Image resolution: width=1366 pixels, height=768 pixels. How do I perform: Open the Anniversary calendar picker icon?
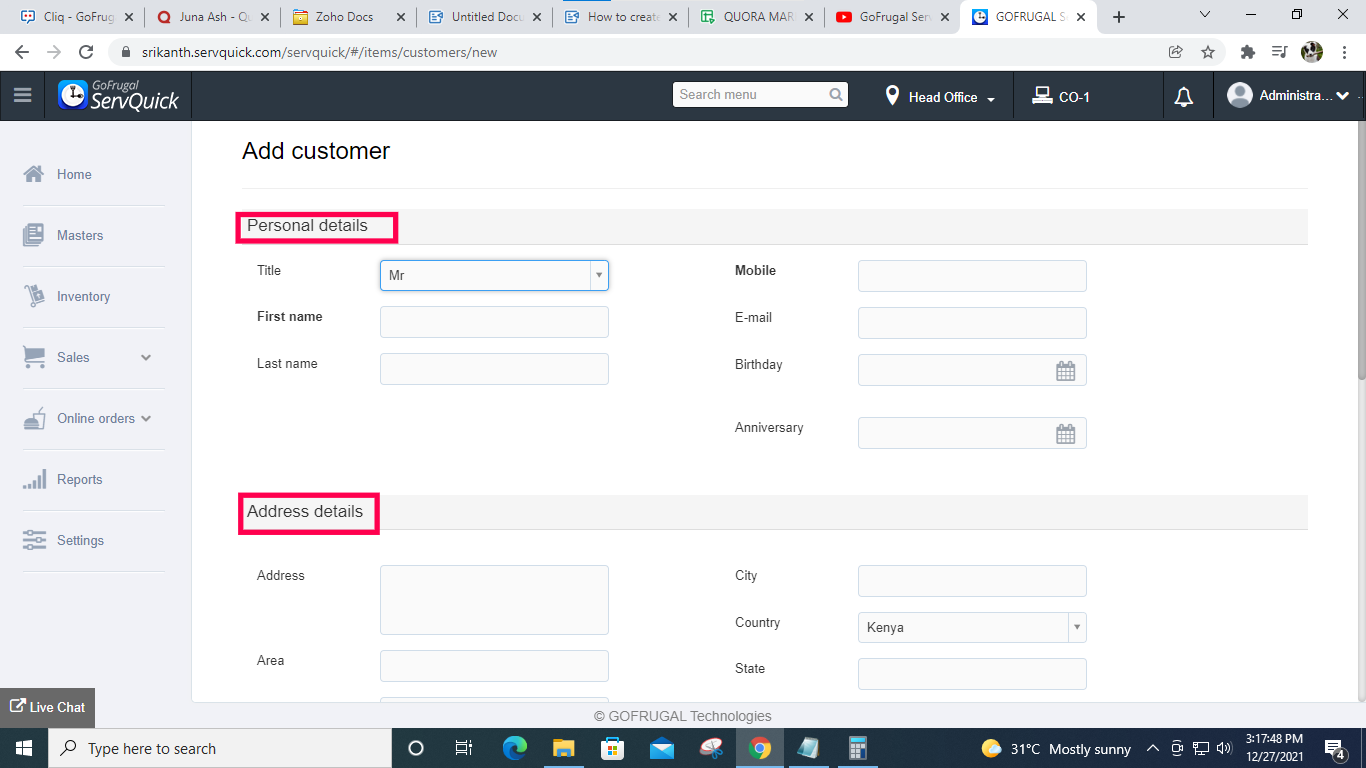click(1066, 434)
